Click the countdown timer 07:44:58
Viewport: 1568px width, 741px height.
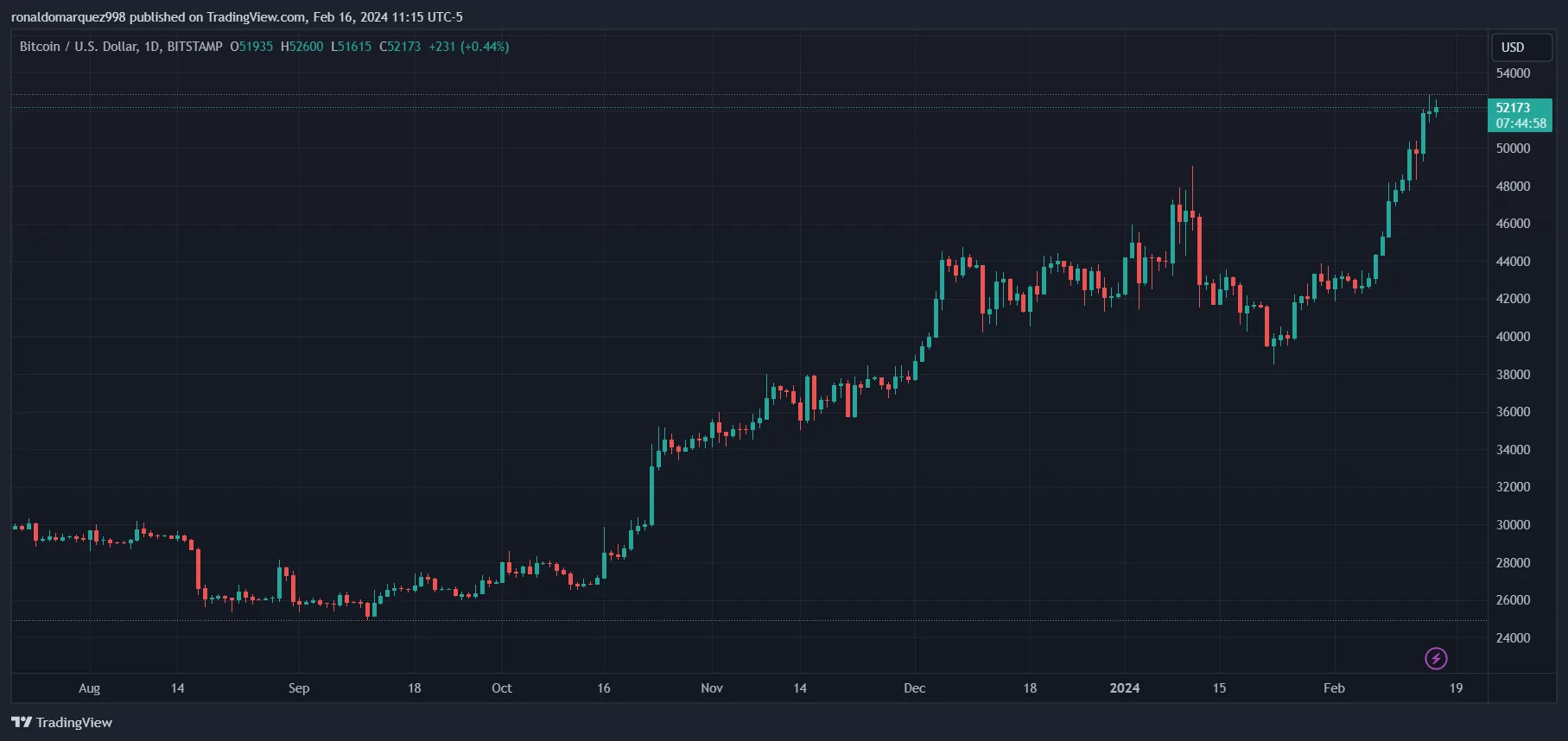pyautogui.click(x=1521, y=123)
